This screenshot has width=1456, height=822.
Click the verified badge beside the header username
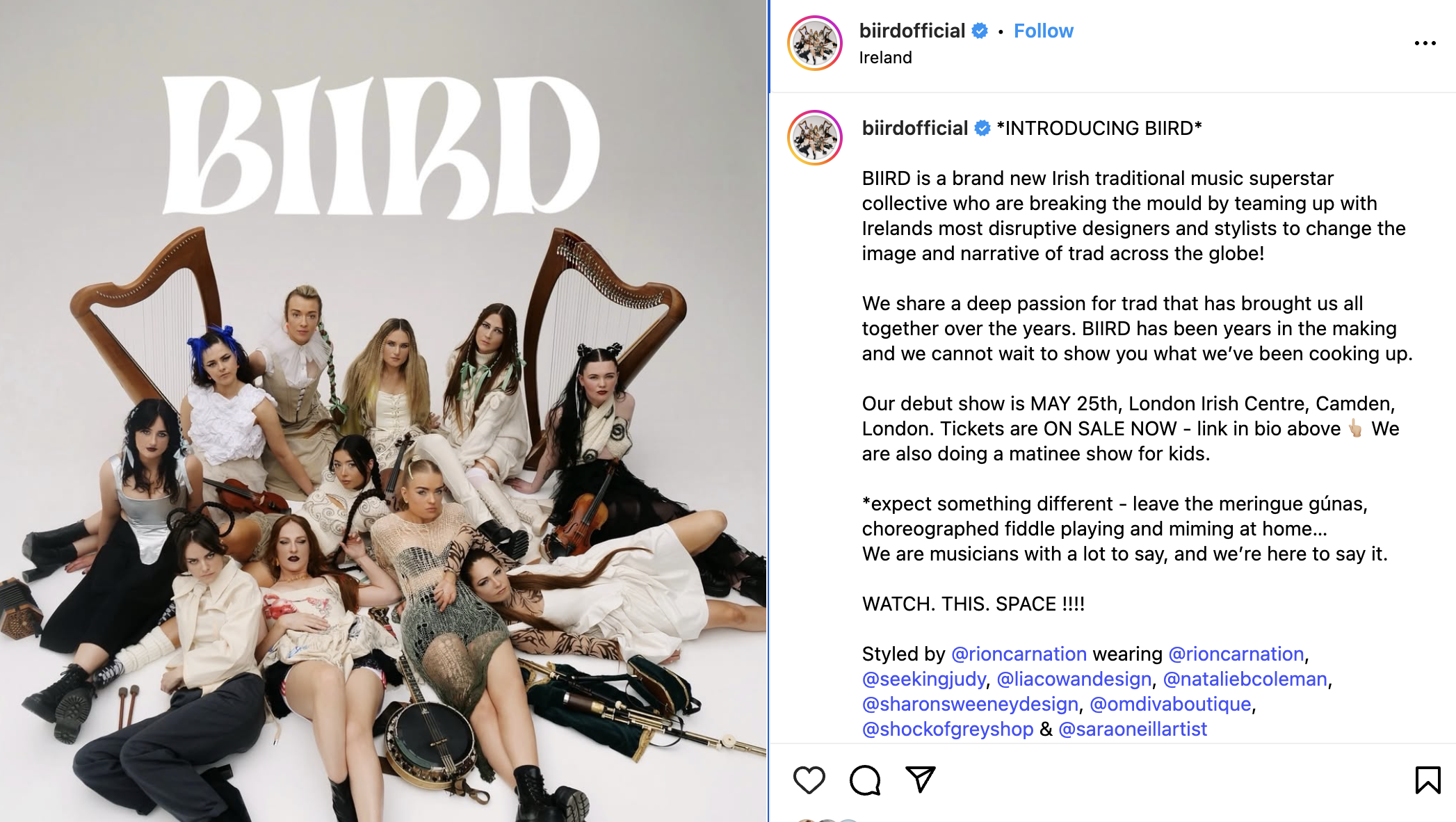click(x=980, y=31)
